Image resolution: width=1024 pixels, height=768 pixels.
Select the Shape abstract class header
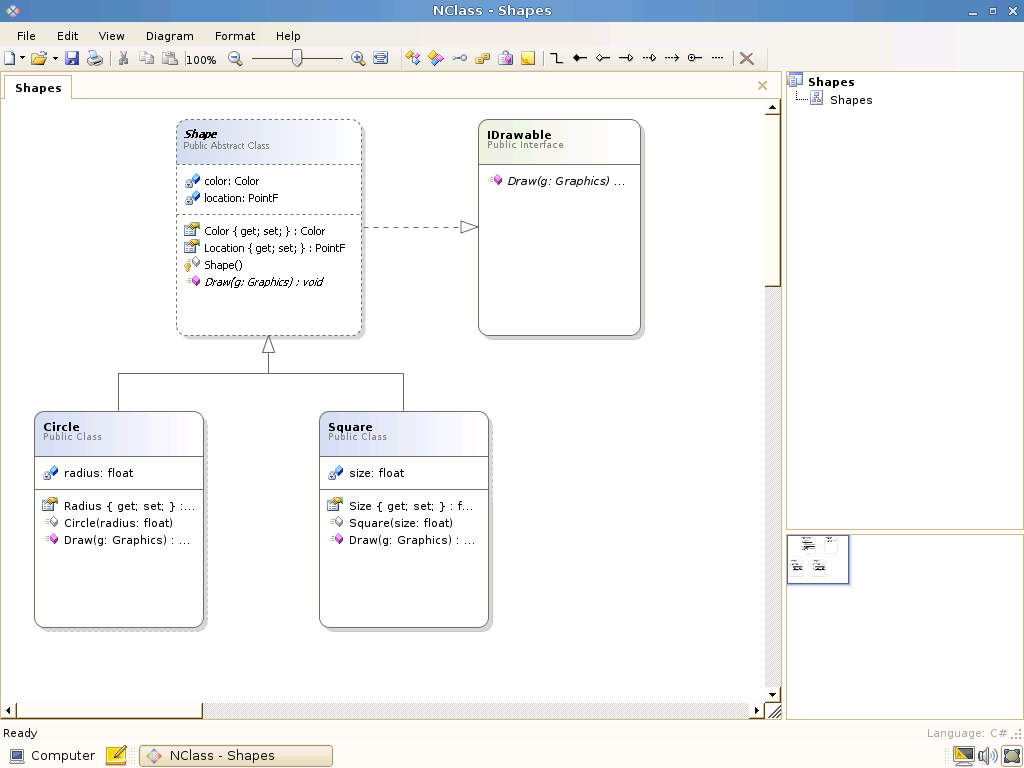[269, 142]
